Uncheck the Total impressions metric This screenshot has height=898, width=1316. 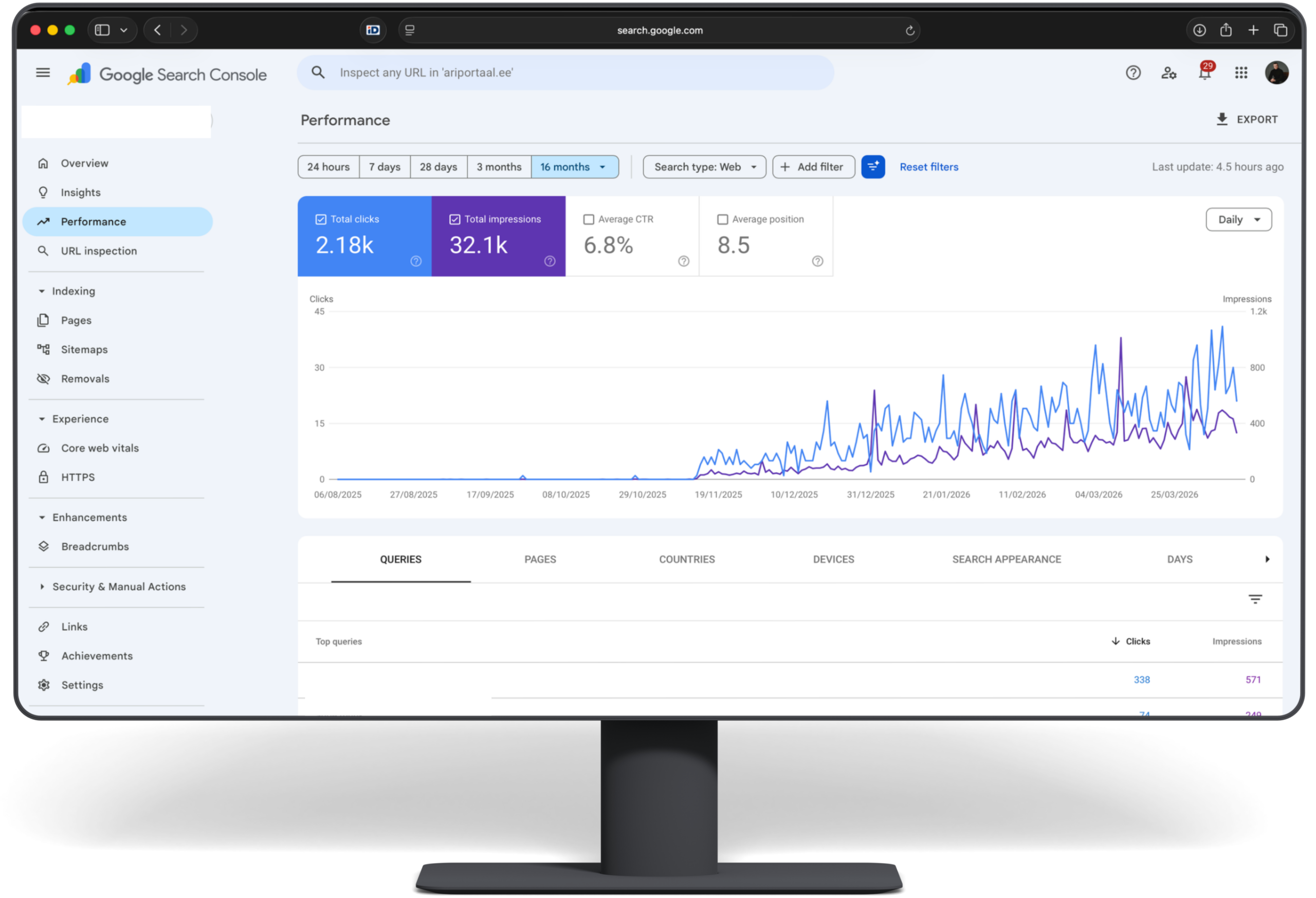coord(455,219)
